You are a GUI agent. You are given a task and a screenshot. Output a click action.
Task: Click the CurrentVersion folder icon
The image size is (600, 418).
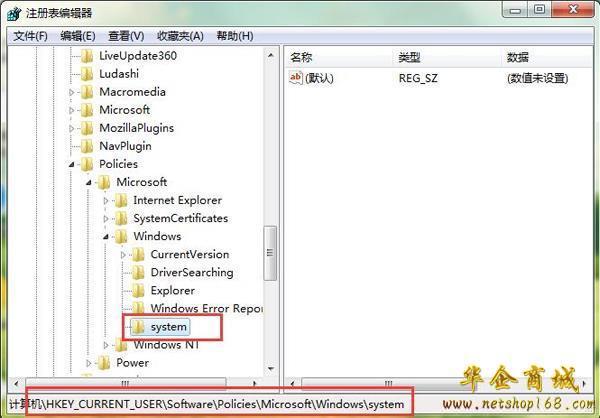138,255
